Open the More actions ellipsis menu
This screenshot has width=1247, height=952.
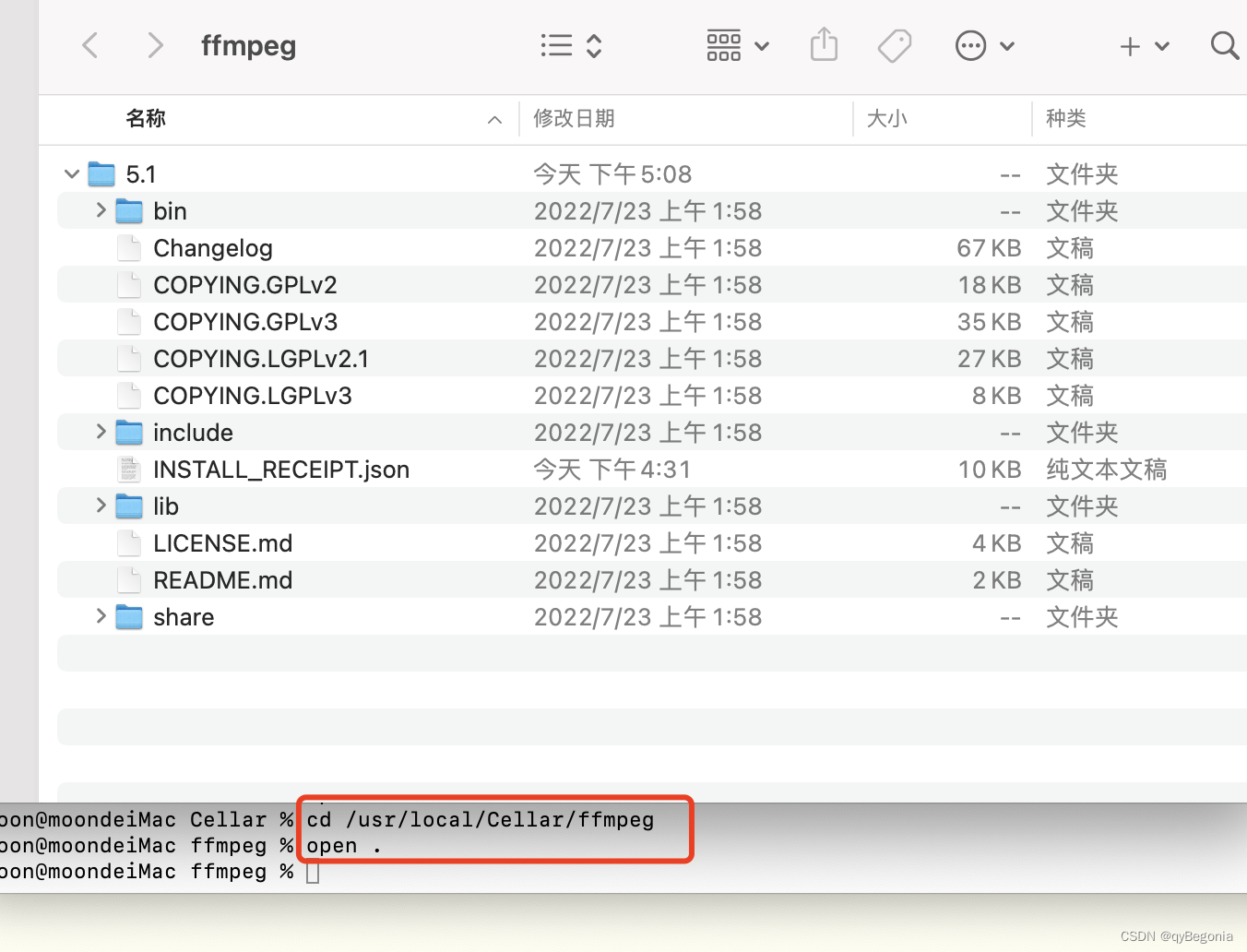point(985,45)
